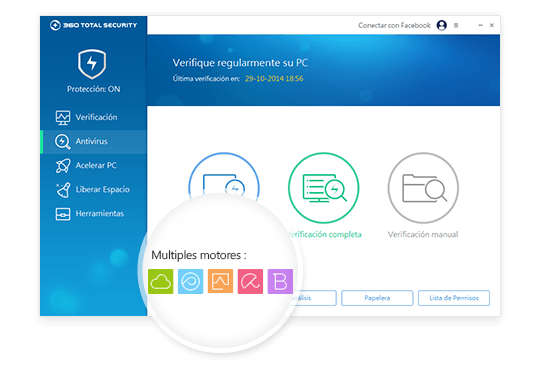540x365 pixels.
Task: Start Verificación manual folder scan
Action: [423, 188]
